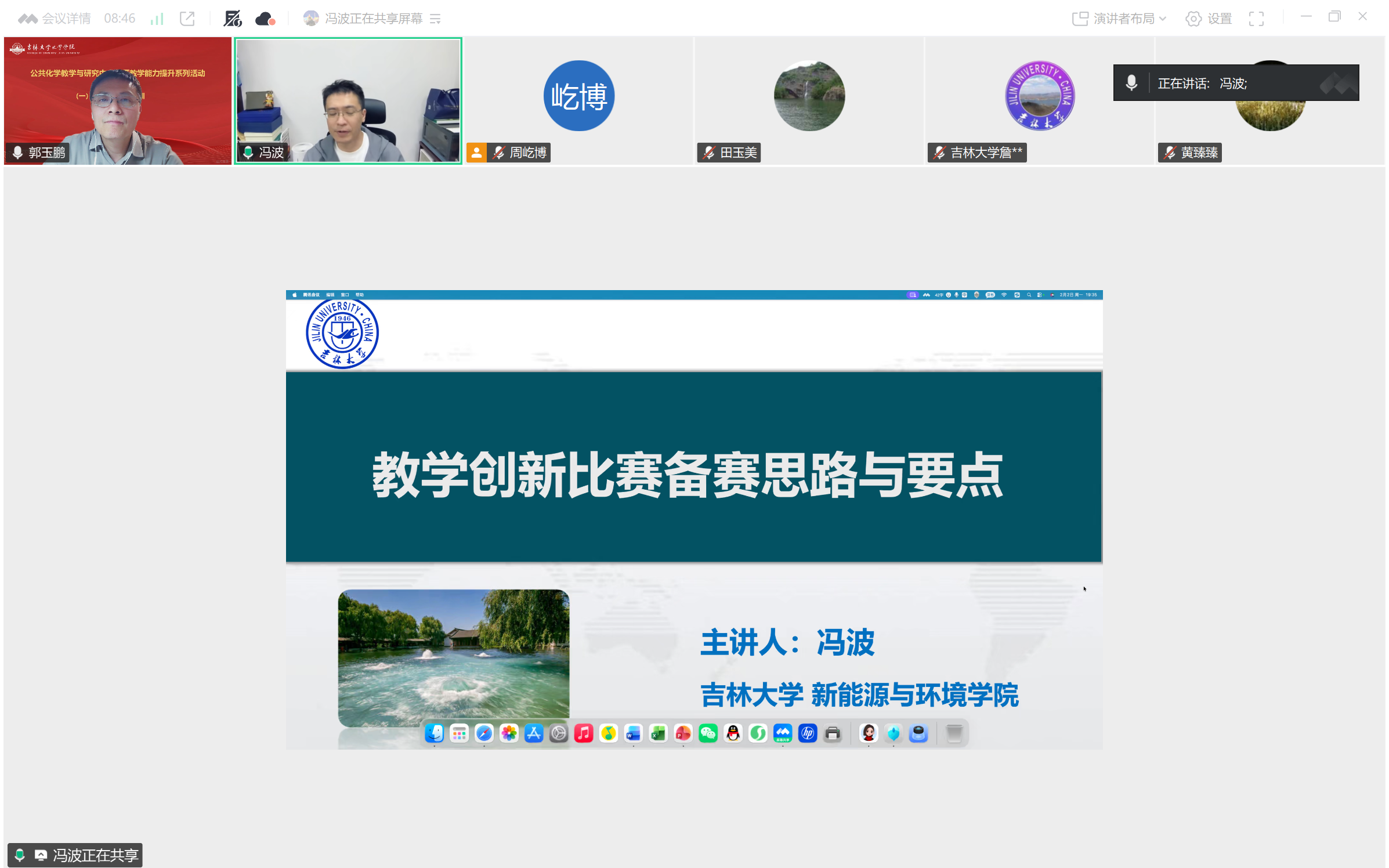Click orange host badge beside 周屹博

476,153
